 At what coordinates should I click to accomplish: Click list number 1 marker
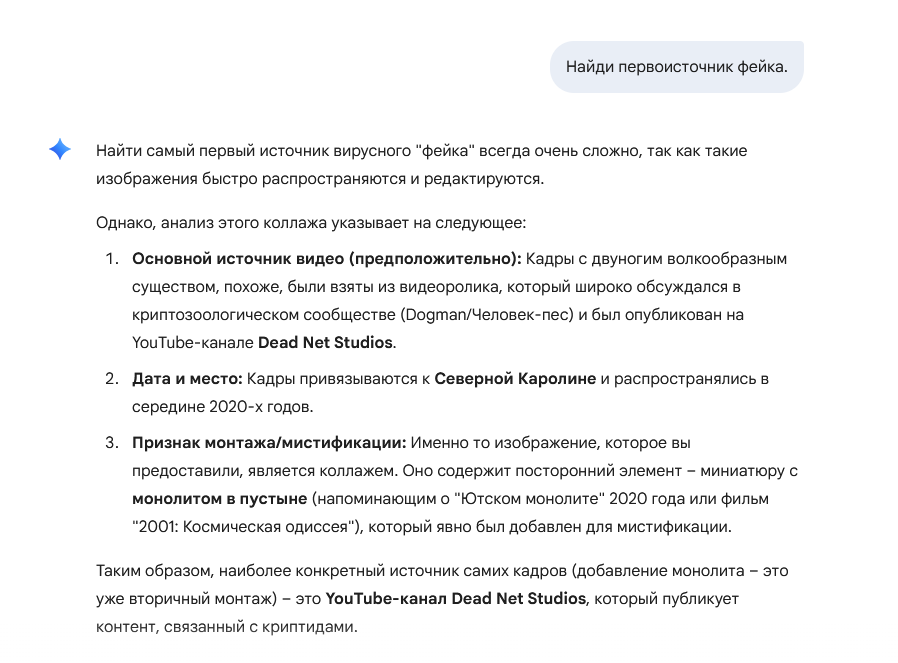[x=112, y=258]
